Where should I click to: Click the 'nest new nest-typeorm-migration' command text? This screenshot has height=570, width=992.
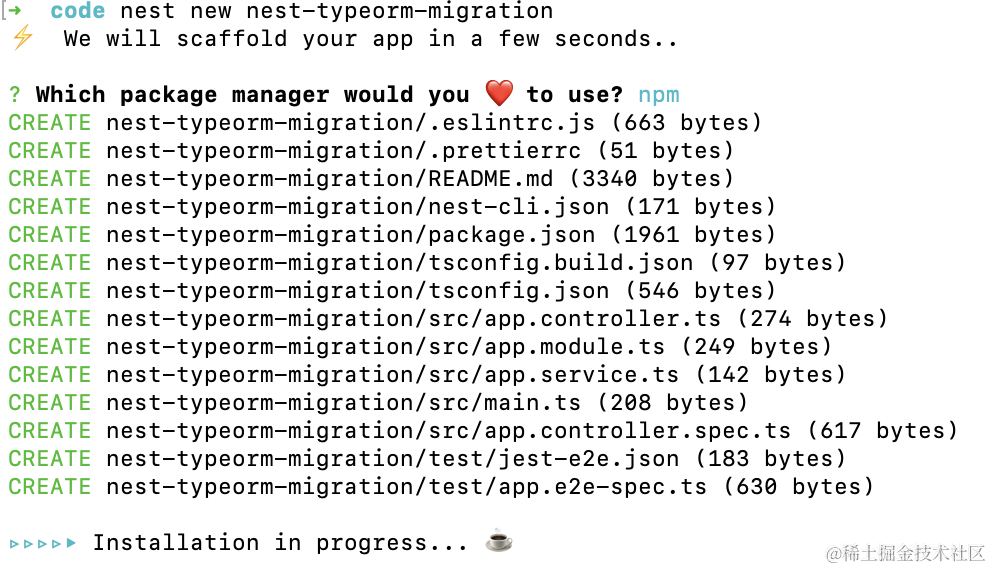336,12
